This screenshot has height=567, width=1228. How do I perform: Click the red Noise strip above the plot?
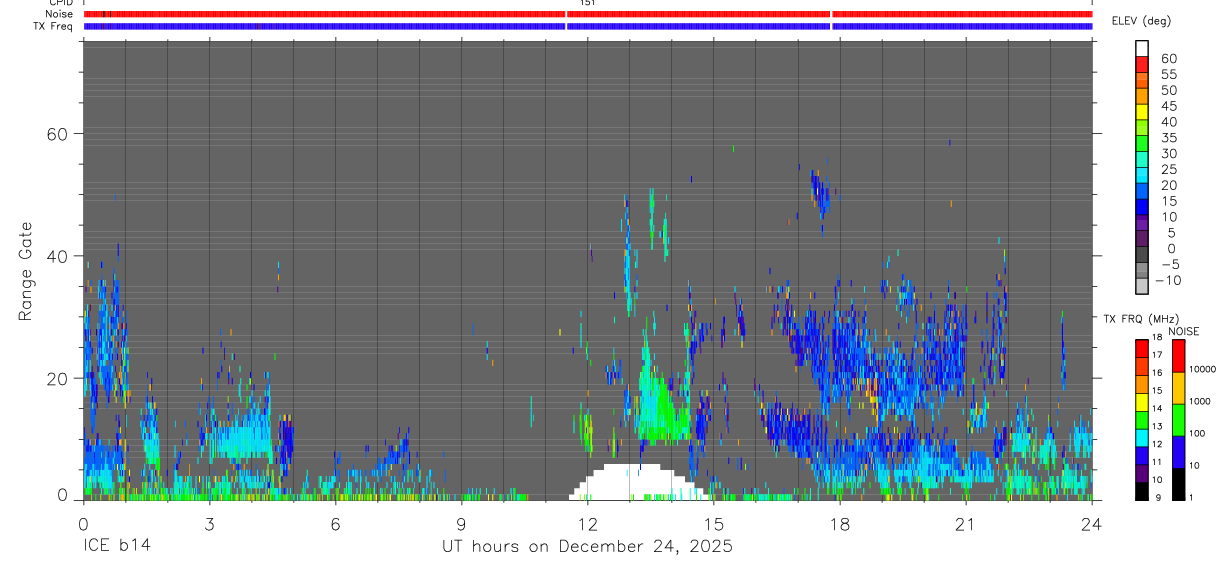[588, 14]
